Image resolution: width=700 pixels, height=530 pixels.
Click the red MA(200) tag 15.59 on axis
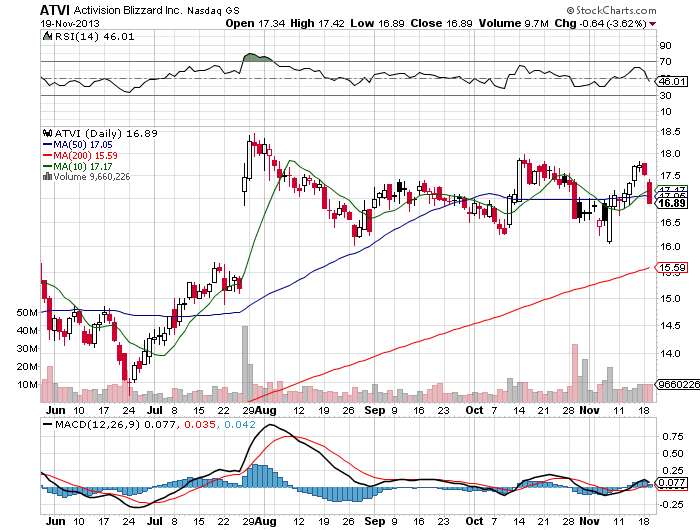point(672,267)
